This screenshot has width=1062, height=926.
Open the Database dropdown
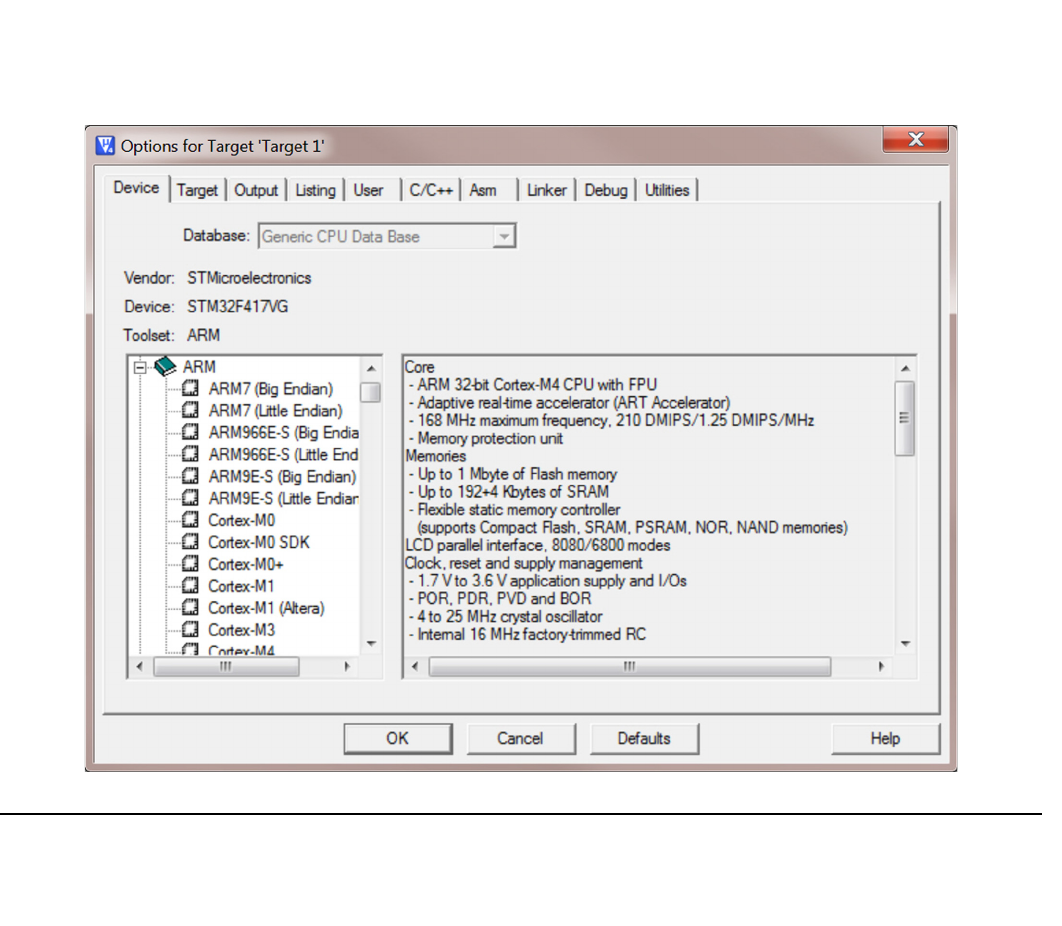(503, 236)
